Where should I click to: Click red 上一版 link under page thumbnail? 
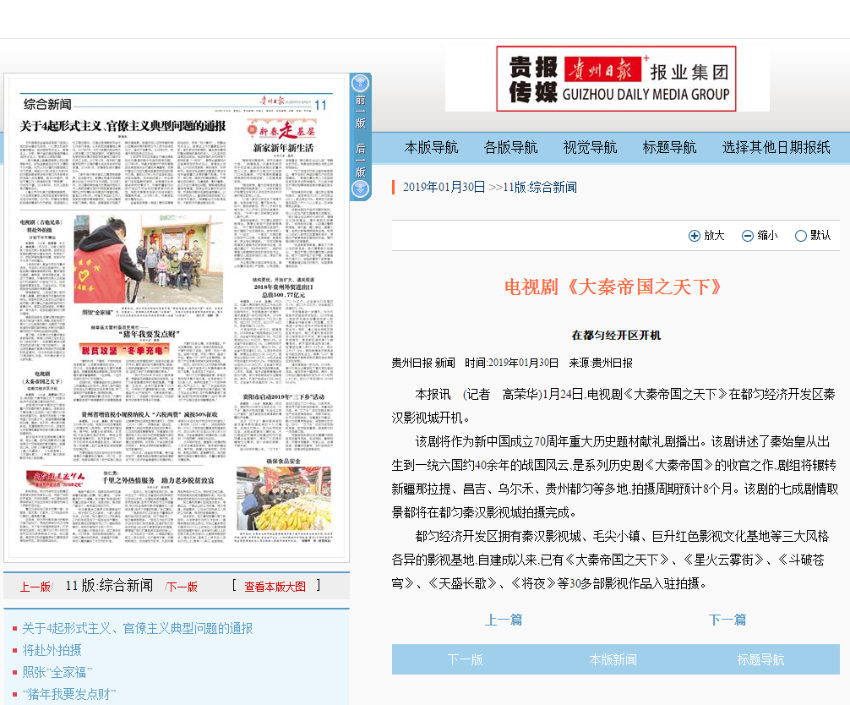tap(36, 587)
